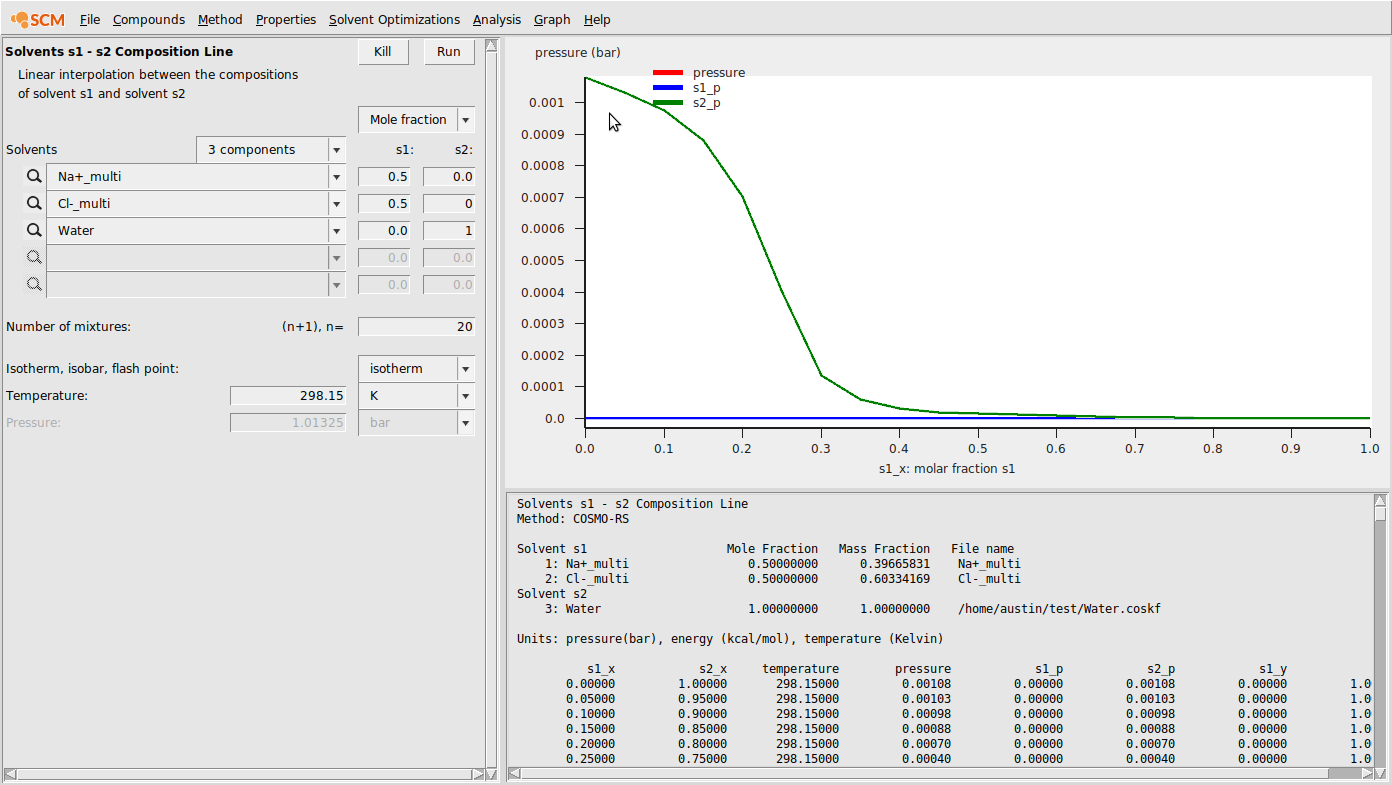
Task: Click the green s2_p legend swatch
Action: [668, 102]
